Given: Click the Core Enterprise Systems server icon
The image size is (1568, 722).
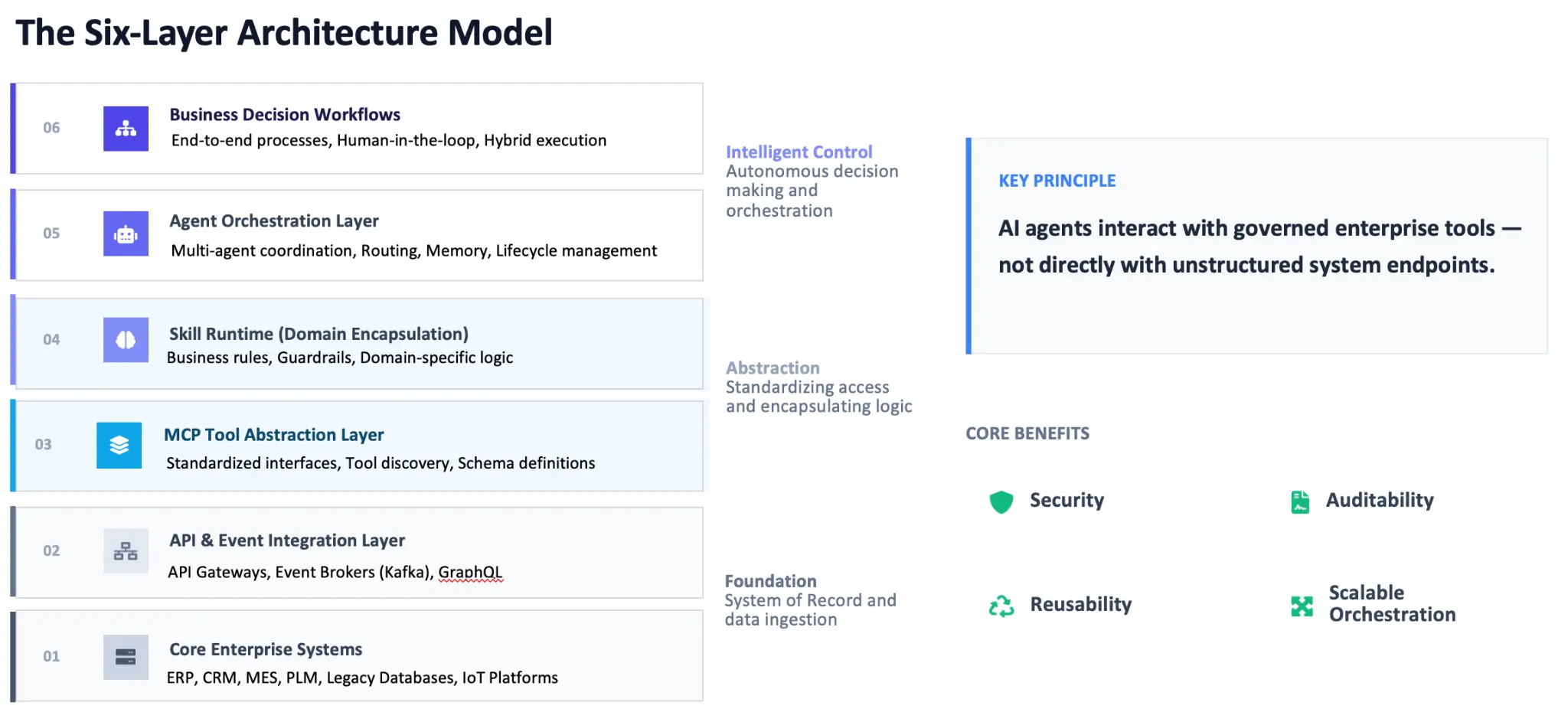Looking at the screenshot, I should (126, 657).
